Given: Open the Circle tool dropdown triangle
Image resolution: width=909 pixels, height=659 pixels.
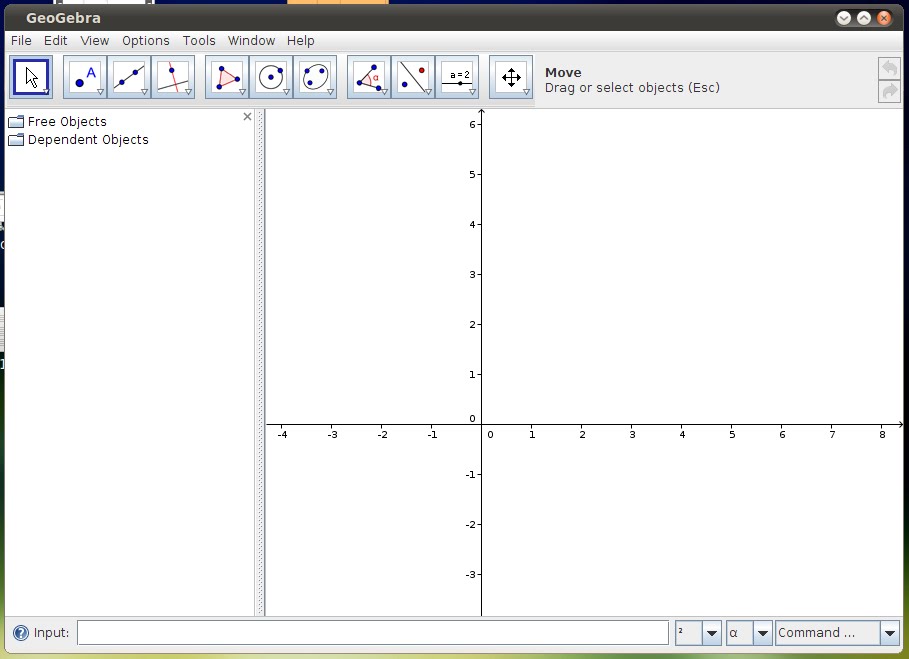Looking at the screenshot, I should pyautogui.click(x=286, y=92).
